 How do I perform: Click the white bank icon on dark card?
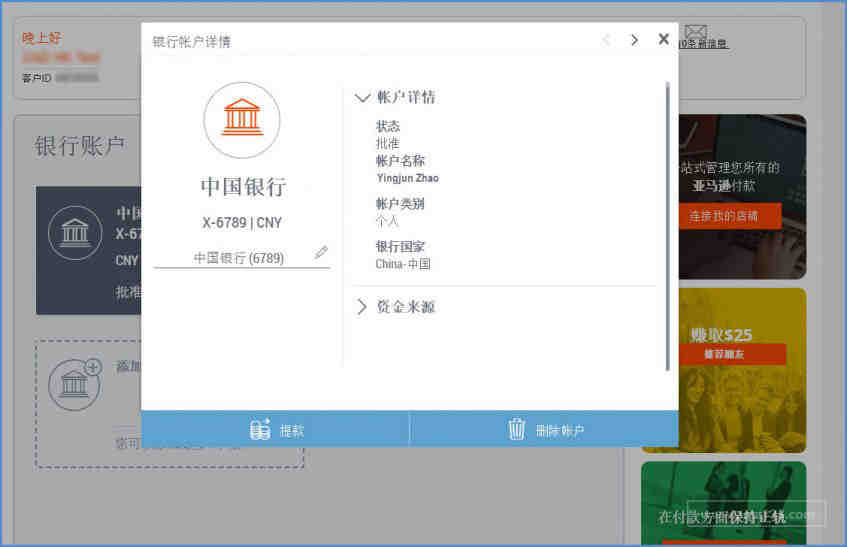pos(75,233)
